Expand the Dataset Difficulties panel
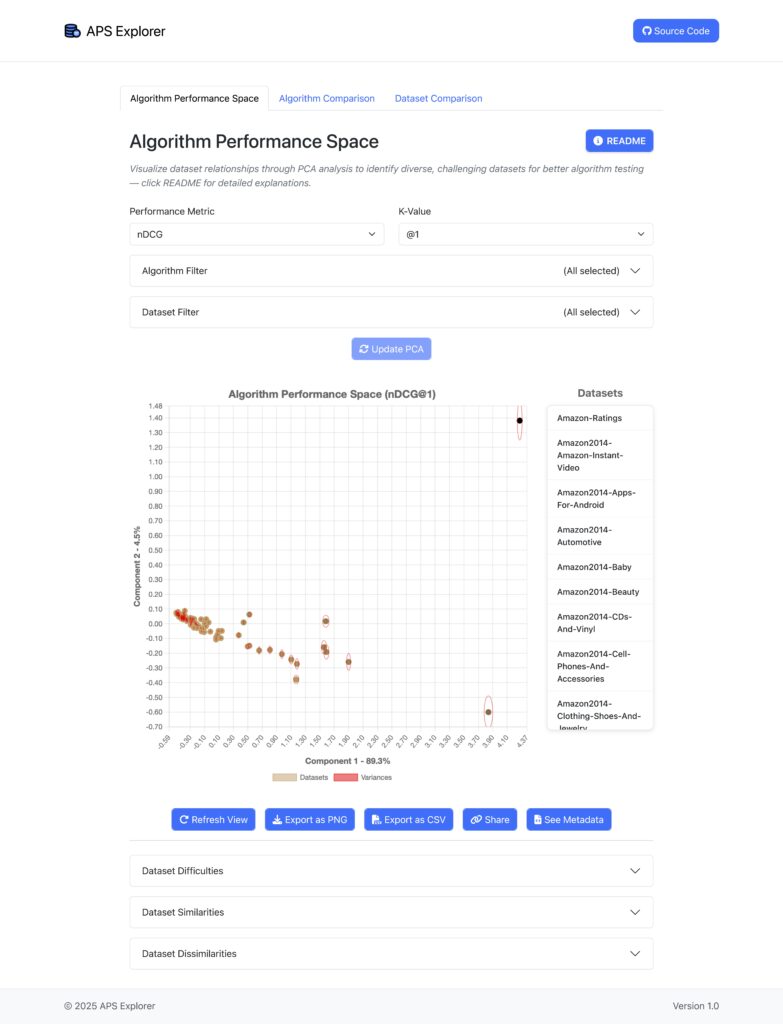This screenshot has height=1024, width=783. pyautogui.click(x=391, y=871)
